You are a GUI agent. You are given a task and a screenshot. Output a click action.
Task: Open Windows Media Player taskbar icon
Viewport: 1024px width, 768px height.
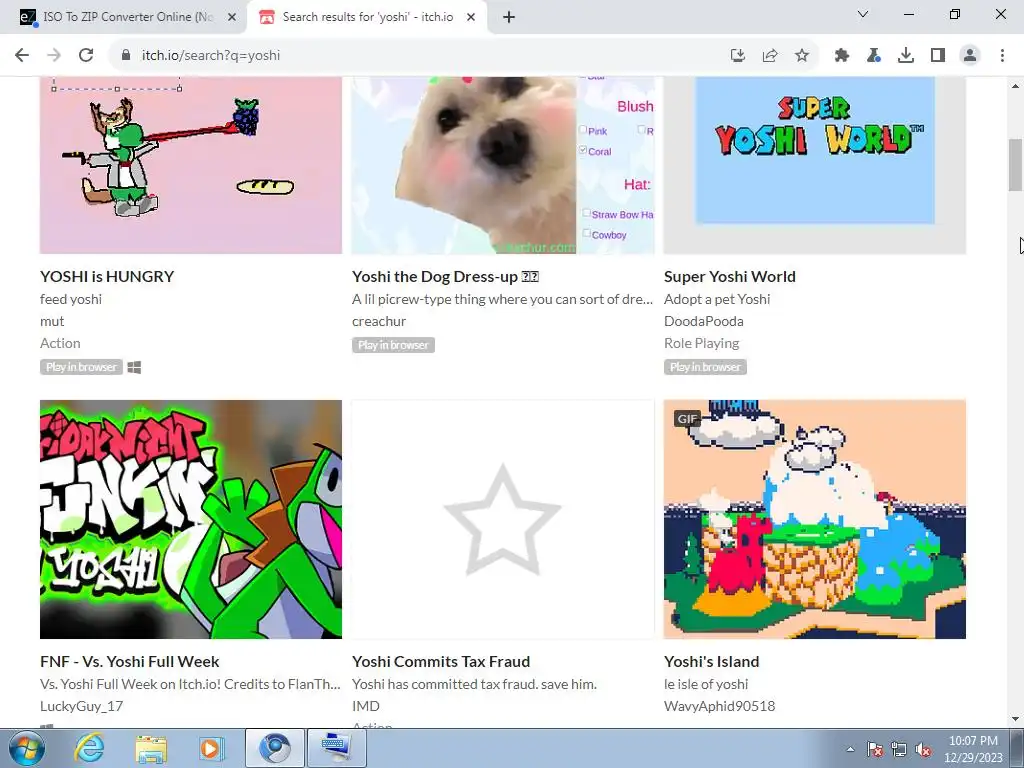coord(211,748)
